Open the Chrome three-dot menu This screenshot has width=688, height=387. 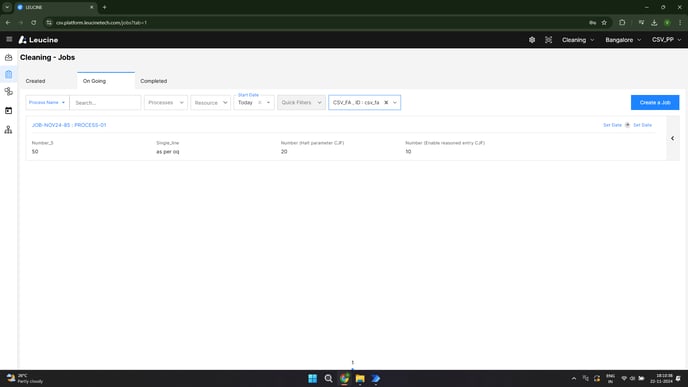680,22
